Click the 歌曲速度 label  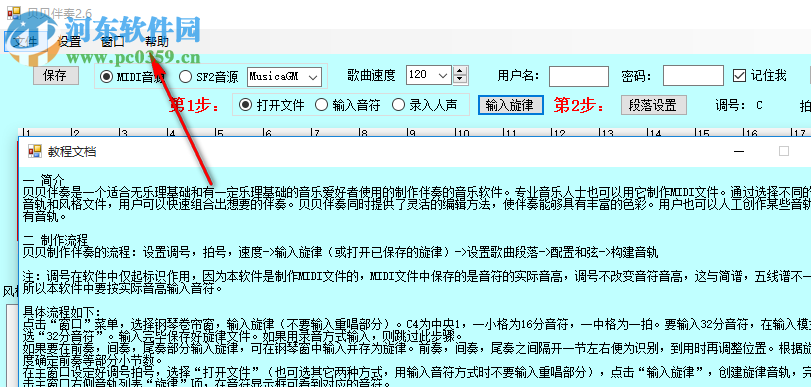pyautogui.click(x=371, y=76)
